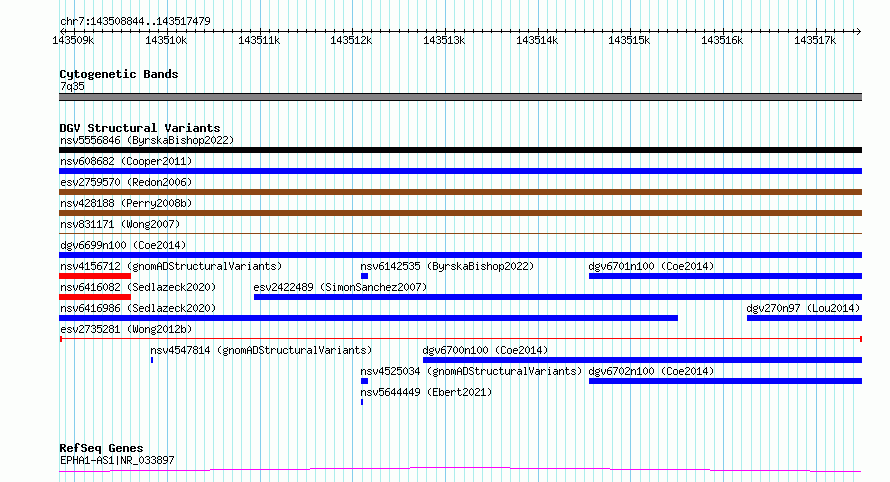
Task: Select the thin red line under esv2735281
Action: pos(460,339)
